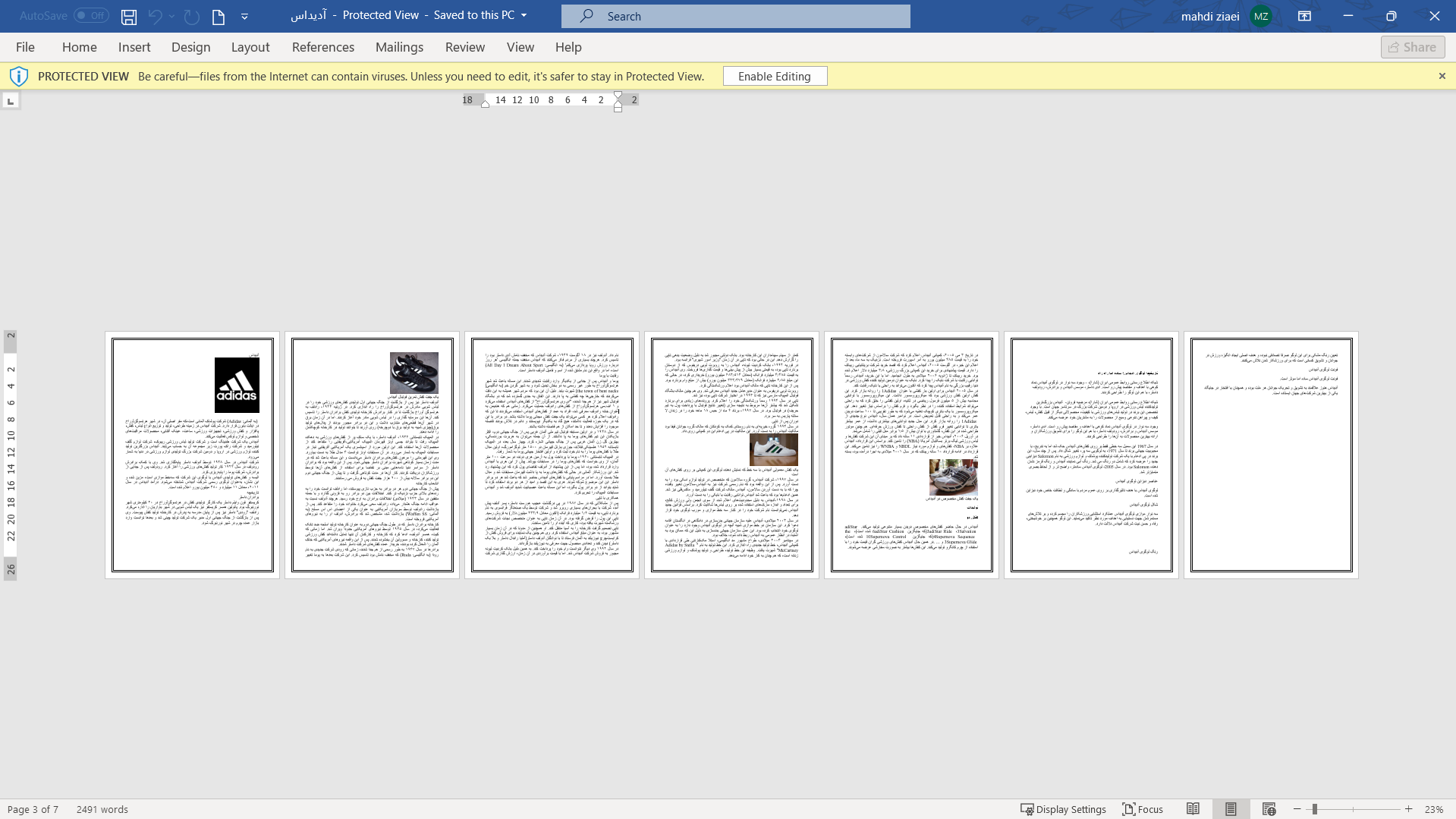Click the zoom out minus icon
Viewport: 1456px width, 819px height.
(x=1297, y=809)
